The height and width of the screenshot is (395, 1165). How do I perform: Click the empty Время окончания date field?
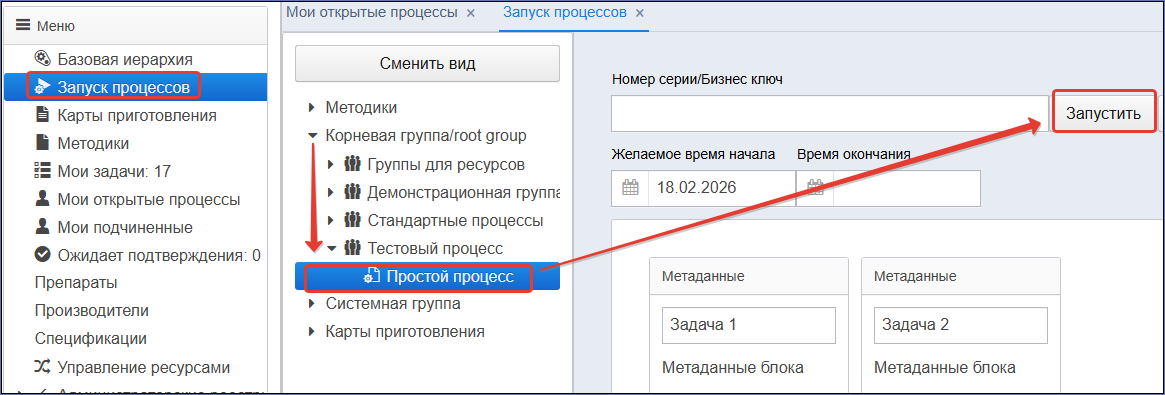pyautogui.click(x=906, y=188)
